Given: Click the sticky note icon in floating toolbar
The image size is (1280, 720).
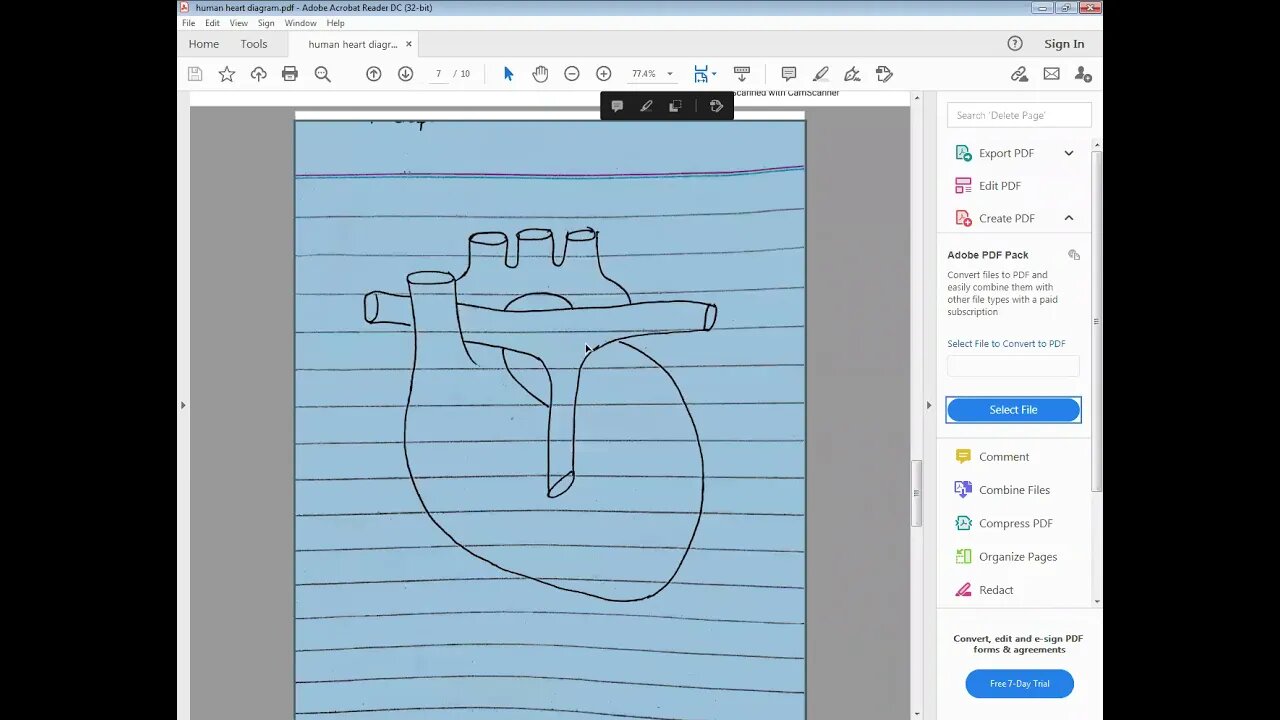Looking at the screenshot, I should pyautogui.click(x=617, y=106).
